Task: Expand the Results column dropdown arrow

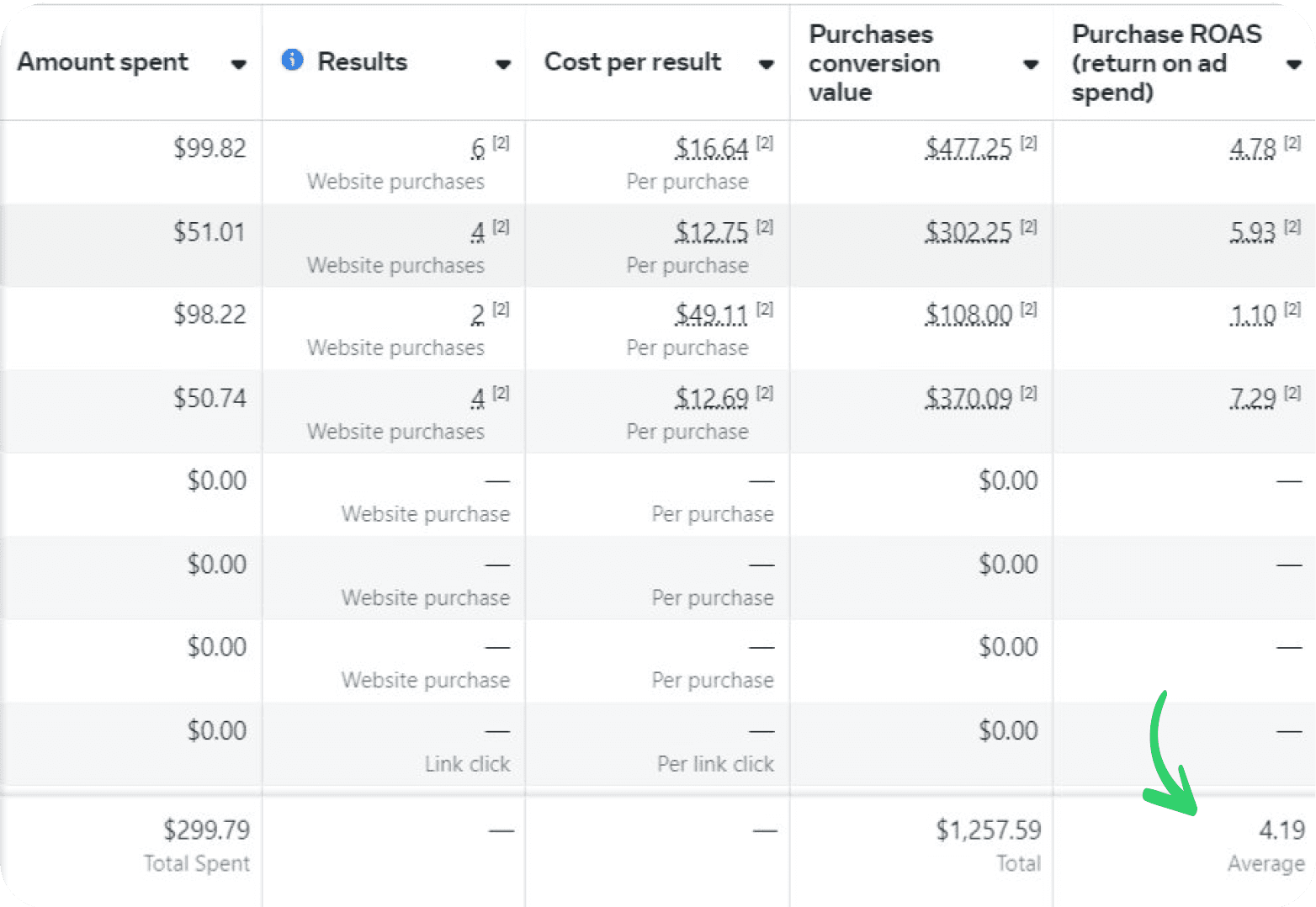Action: pyautogui.click(x=503, y=64)
